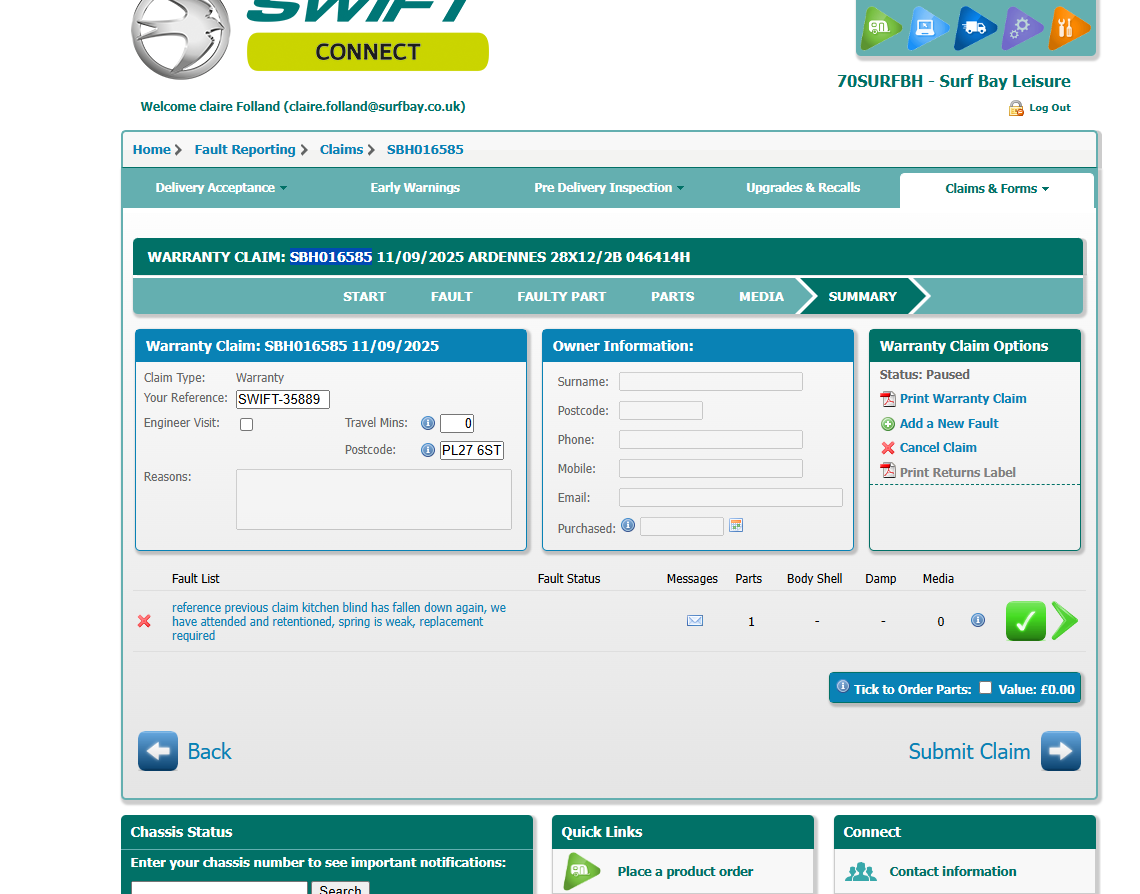Click the chassis Search button
The width and height of the screenshot is (1140, 894).
coord(340,888)
